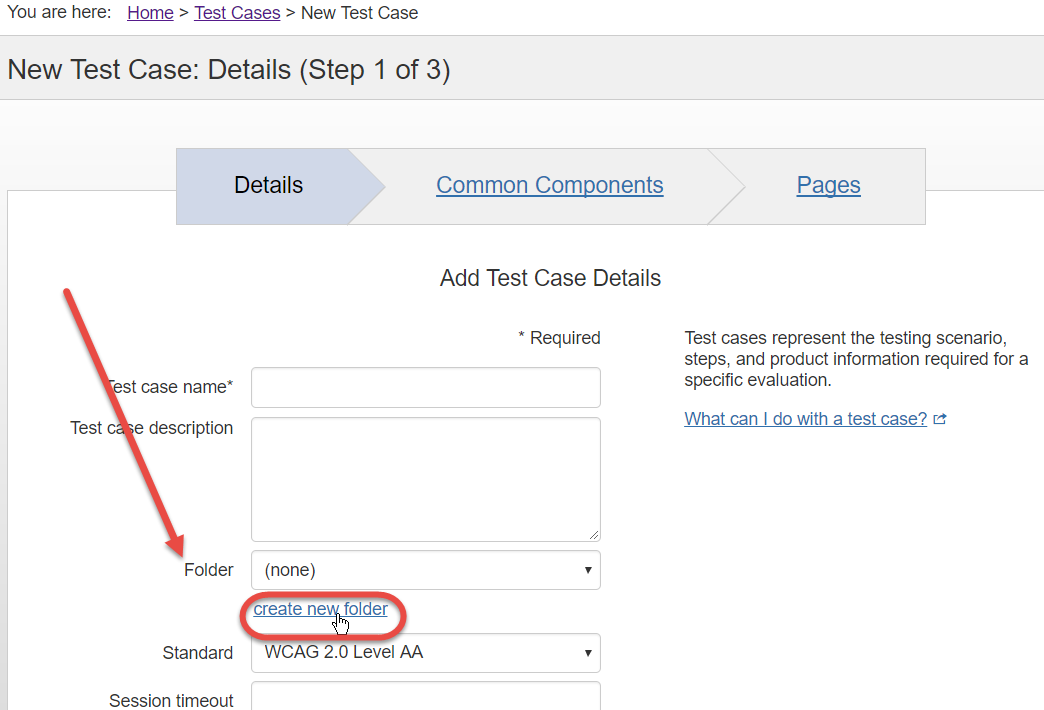Click inside the Test case description textarea
This screenshot has width=1044, height=710.
tap(425, 479)
